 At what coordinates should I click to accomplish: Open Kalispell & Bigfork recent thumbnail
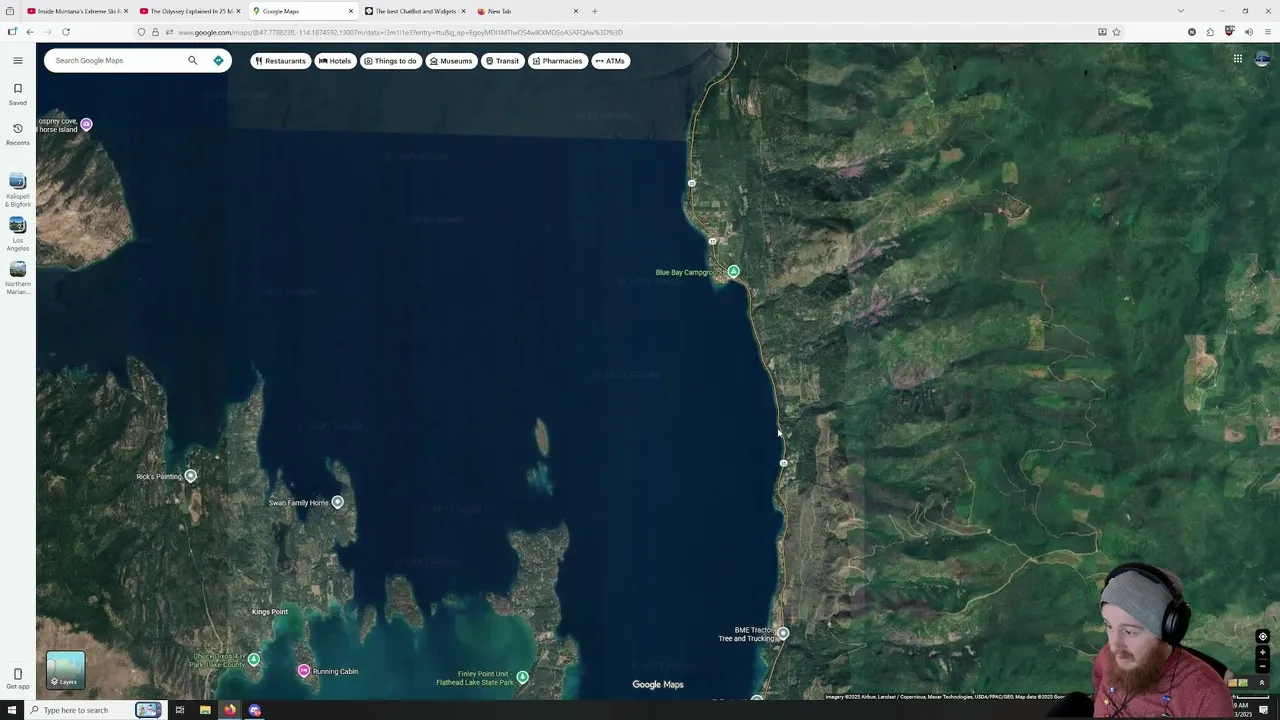click(x=17, y=181)
